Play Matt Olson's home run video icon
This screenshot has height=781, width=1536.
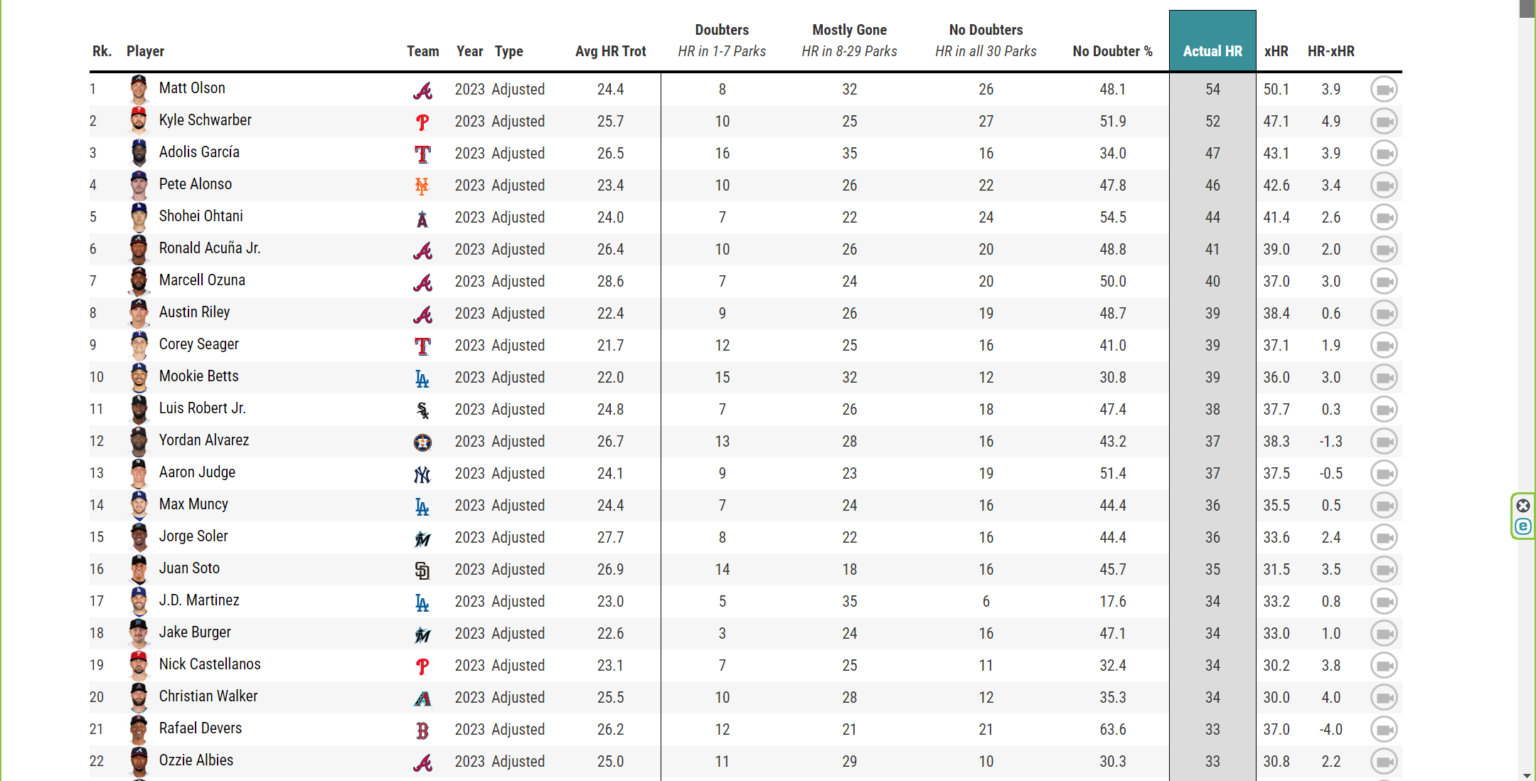click(x=1383, y=89)
